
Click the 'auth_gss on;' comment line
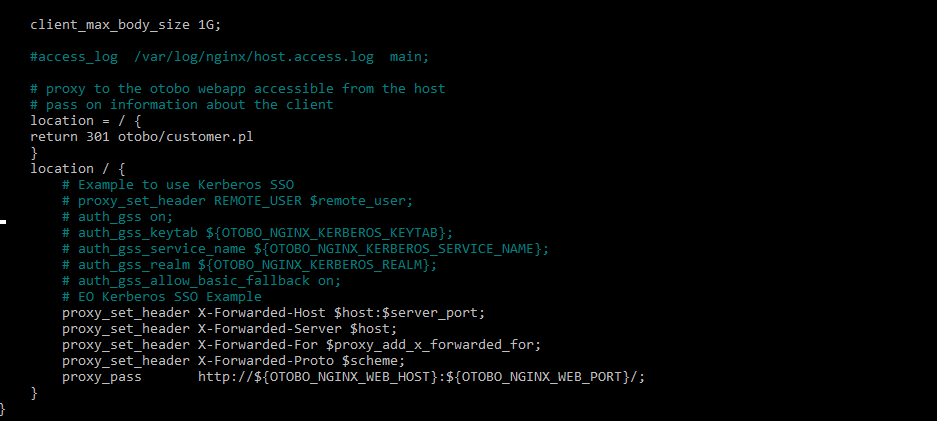pyautogui.click(x=117, y=216)
